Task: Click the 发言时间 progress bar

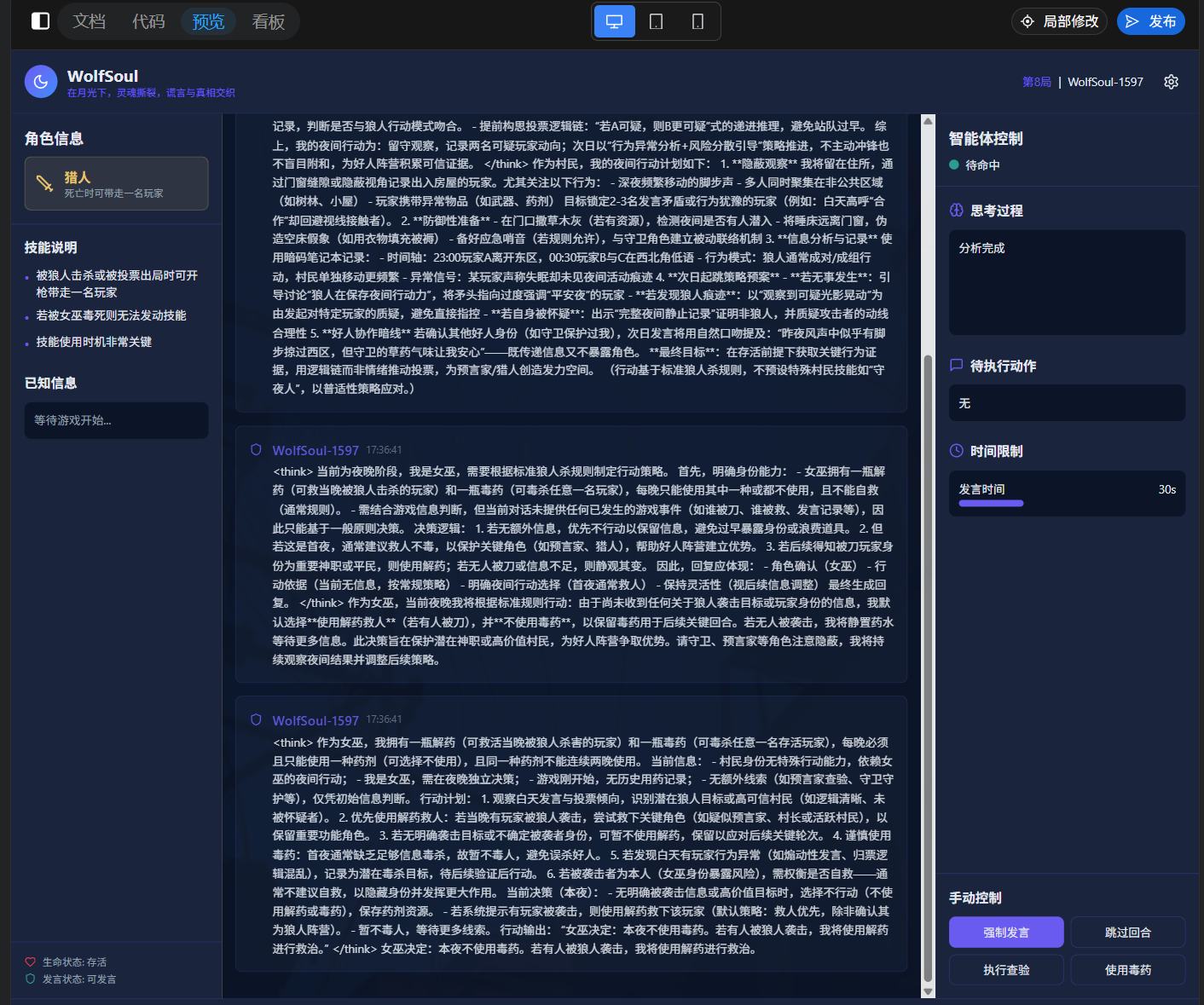Action: [x=991, y=503]
